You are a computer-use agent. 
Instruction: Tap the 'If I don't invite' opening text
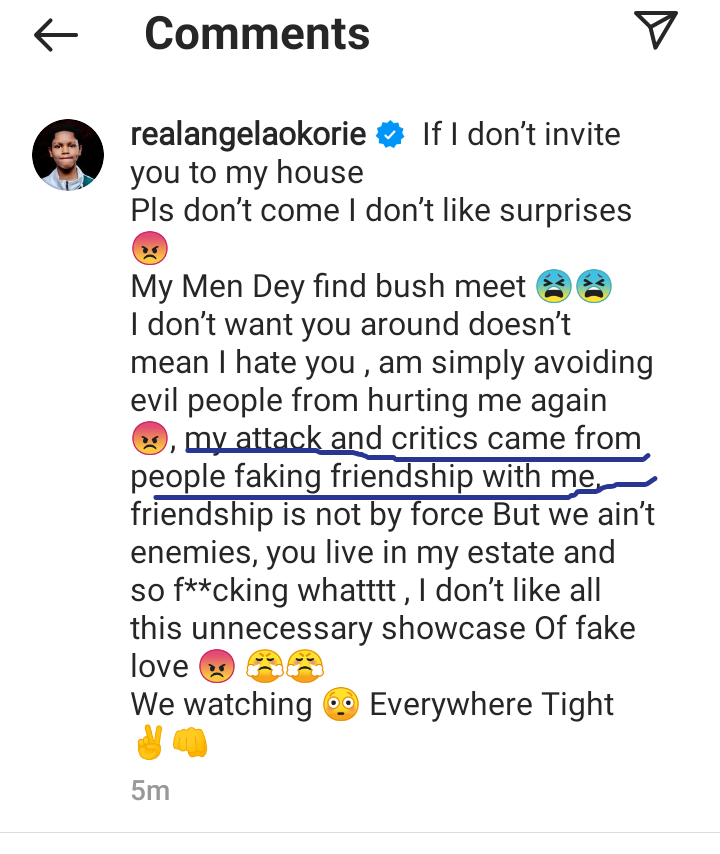click(x=521, y=135)
